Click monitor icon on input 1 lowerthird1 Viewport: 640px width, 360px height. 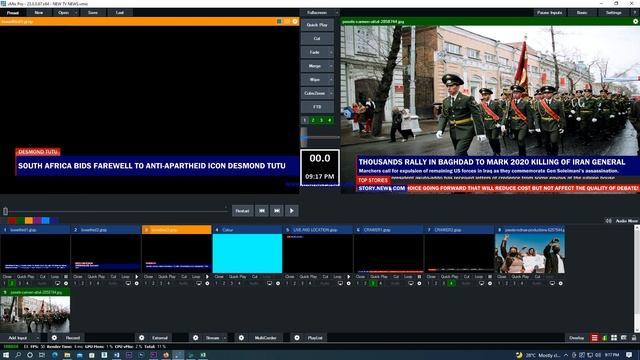(x=58, y=283)
